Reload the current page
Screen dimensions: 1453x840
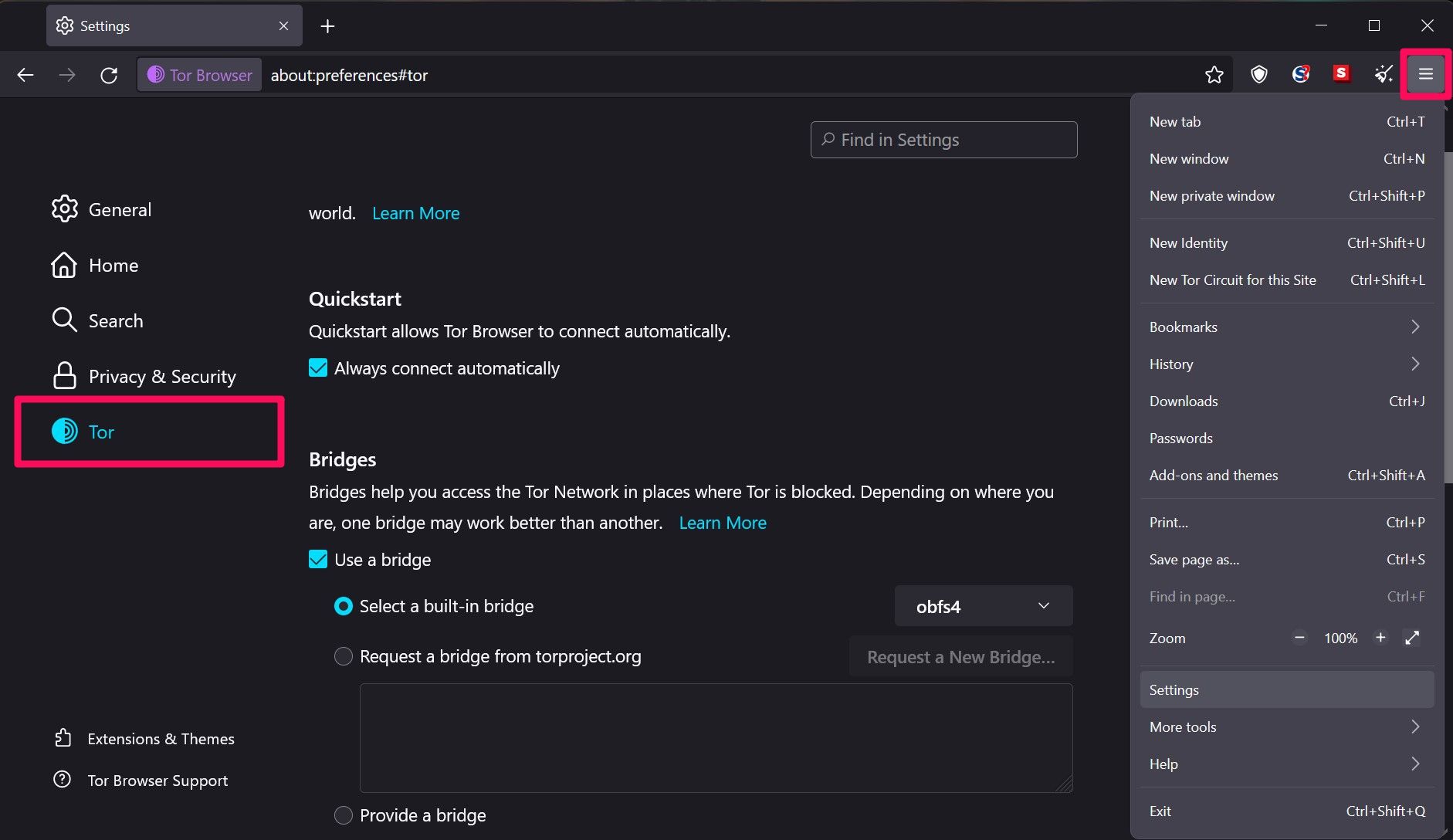click(x=109, y=75)
